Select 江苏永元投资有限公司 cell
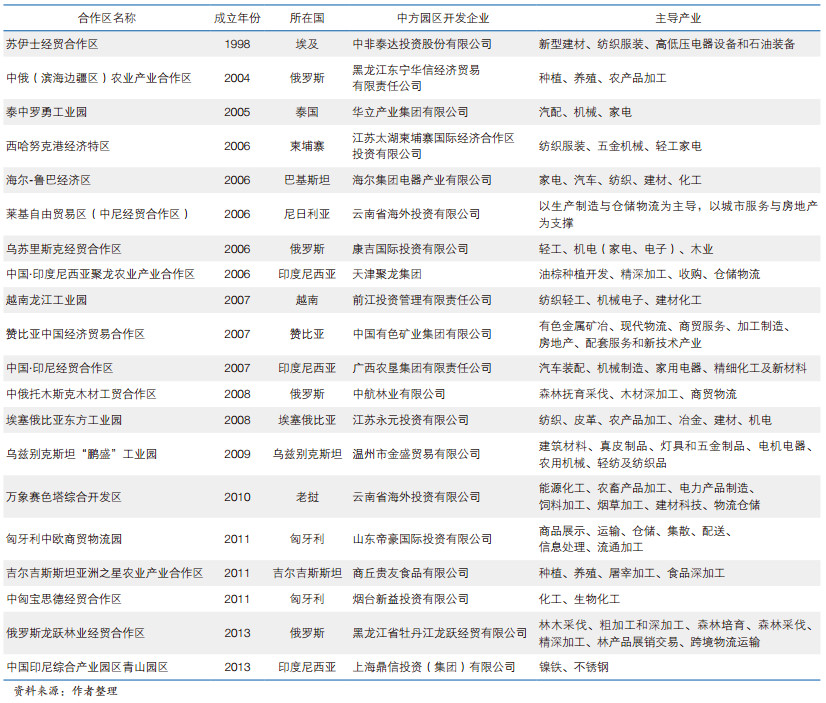The width and height of the screenshot is (826, 703). (x=410, y=420)
